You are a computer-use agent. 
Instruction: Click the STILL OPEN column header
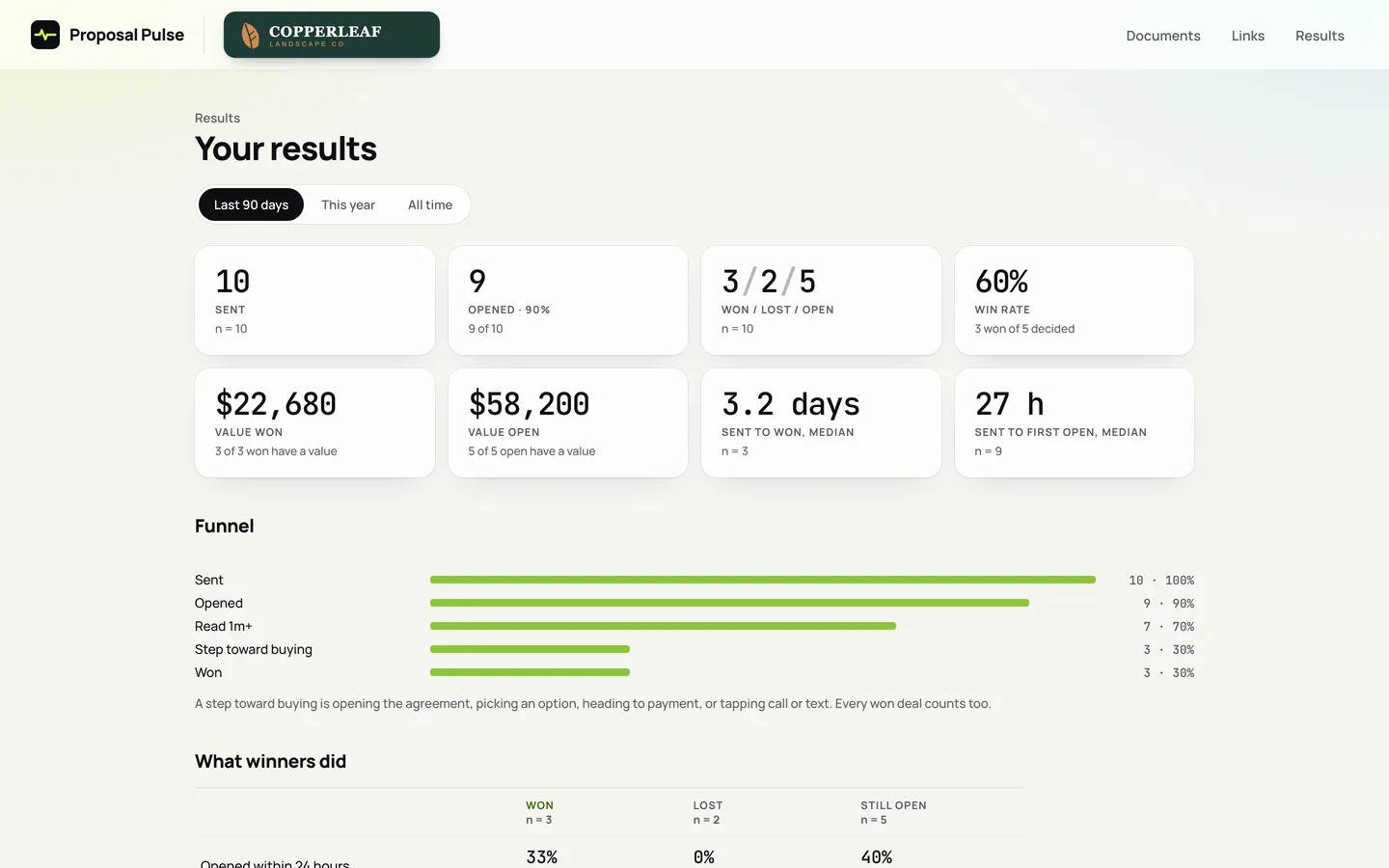[893, 805]
